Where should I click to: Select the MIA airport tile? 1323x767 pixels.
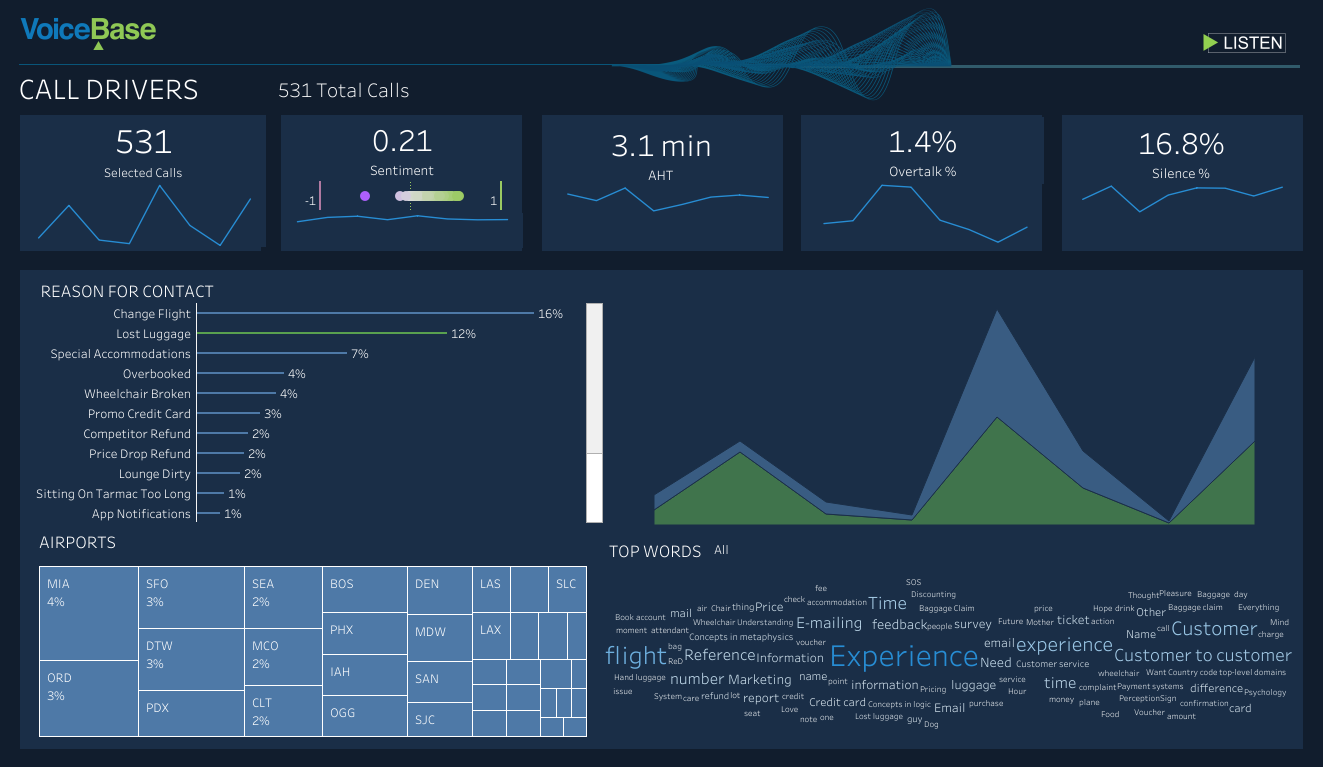(x=89, y=613)
